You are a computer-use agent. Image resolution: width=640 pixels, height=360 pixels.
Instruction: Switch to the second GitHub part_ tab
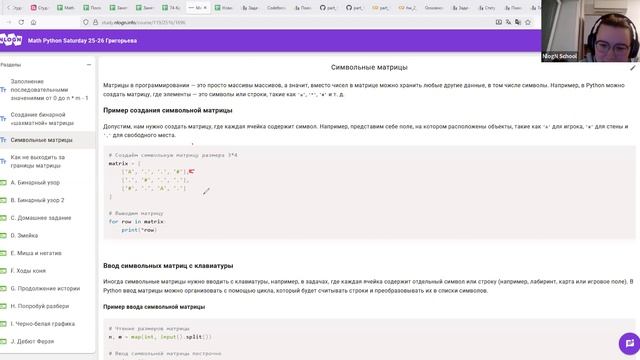click(354, 7)
